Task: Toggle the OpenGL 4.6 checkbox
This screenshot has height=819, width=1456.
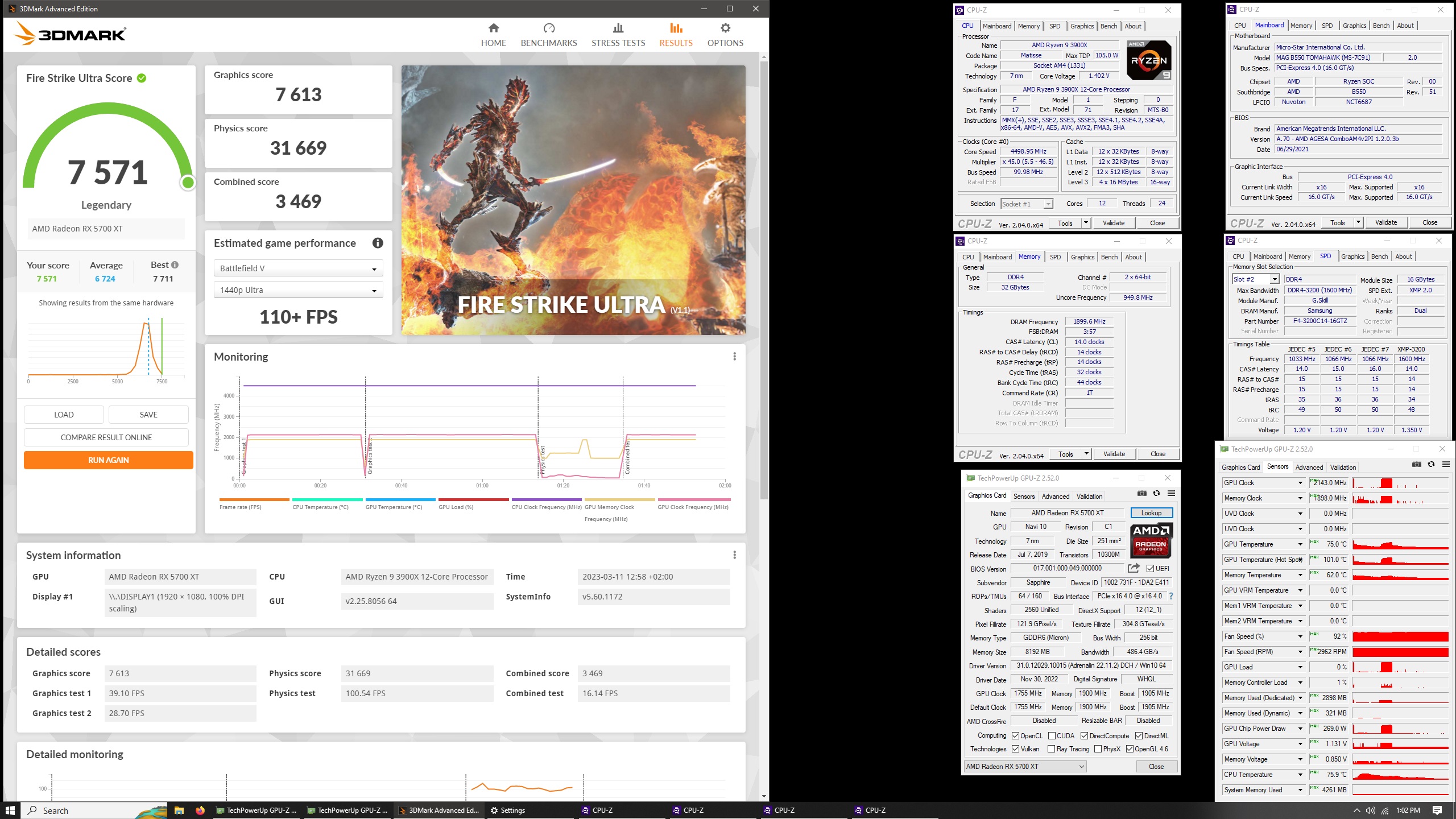Action: point(1130,748)
